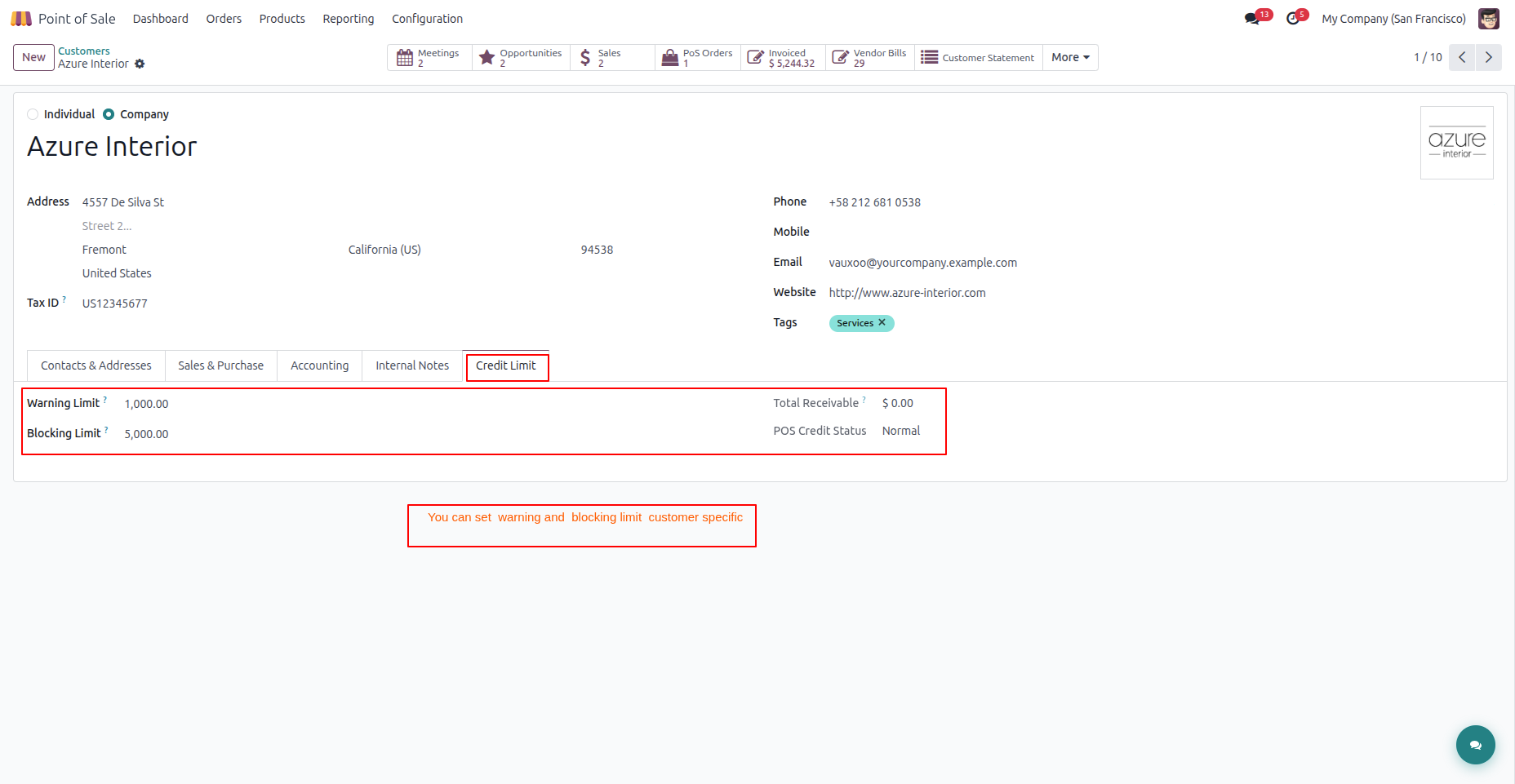Click POS Credit Status value Normal

pos(901,431)
